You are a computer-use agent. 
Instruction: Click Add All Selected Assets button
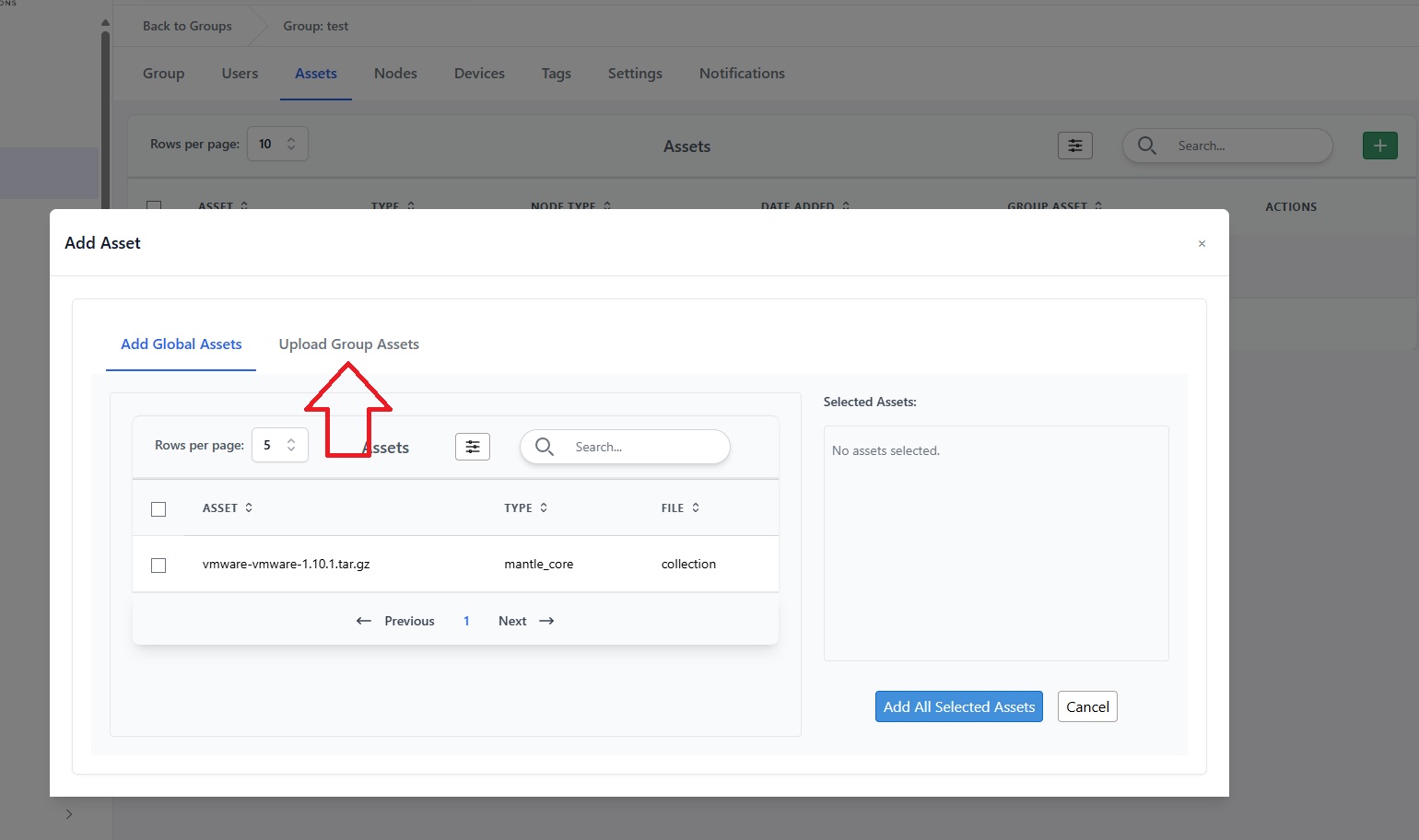click(x=959, y=707)
